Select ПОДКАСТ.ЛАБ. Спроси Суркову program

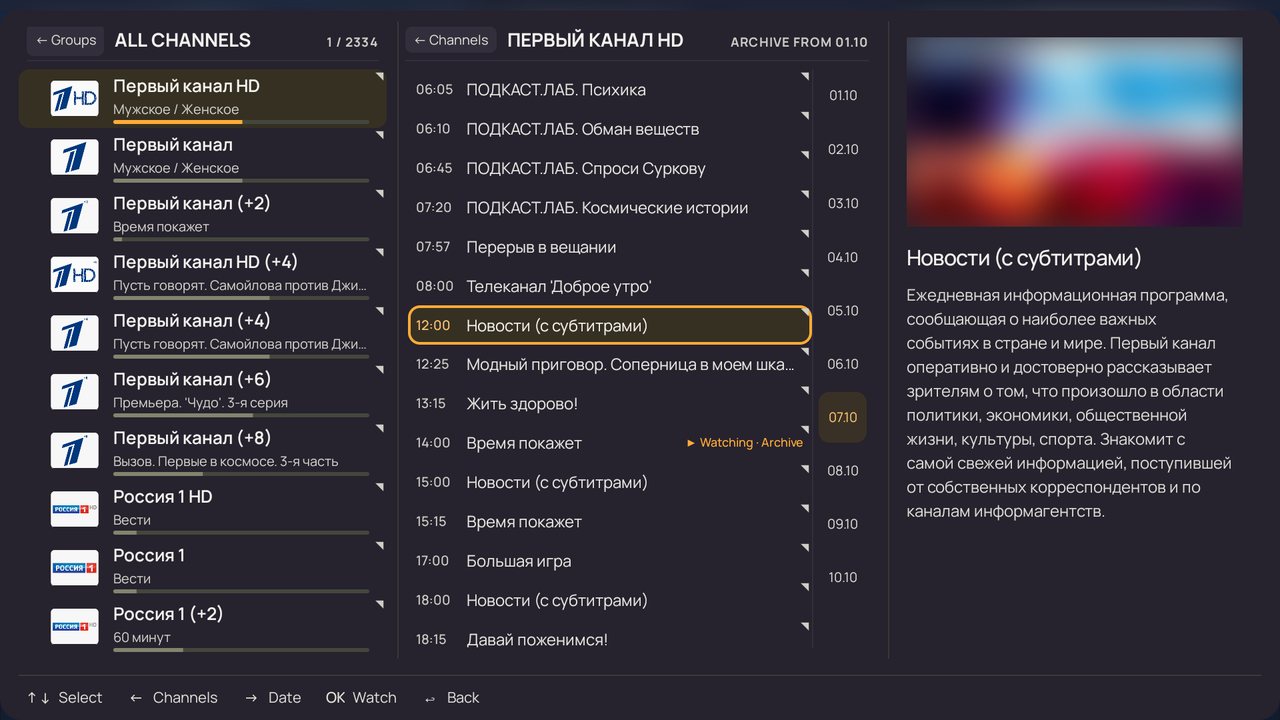[610, 169]
